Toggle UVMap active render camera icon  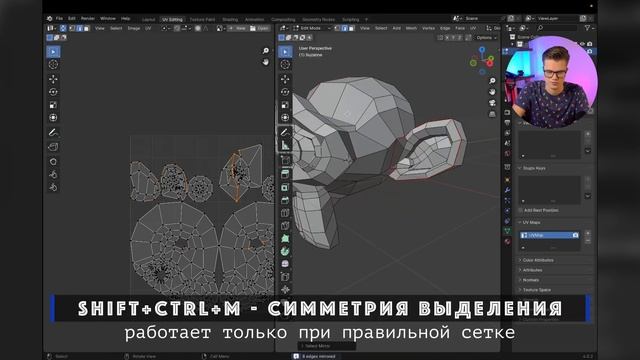(575, 236)
